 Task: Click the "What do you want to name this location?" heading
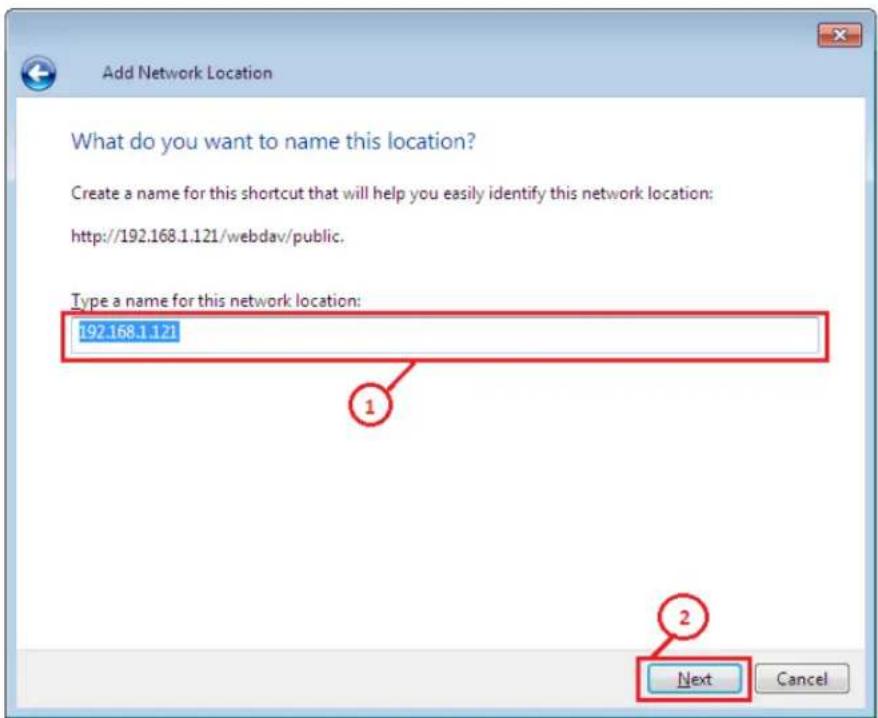click(x=273, y=141)
